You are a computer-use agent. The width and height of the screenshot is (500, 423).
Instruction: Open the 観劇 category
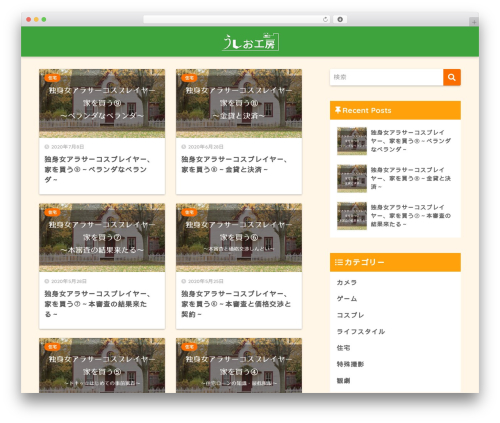343,380
